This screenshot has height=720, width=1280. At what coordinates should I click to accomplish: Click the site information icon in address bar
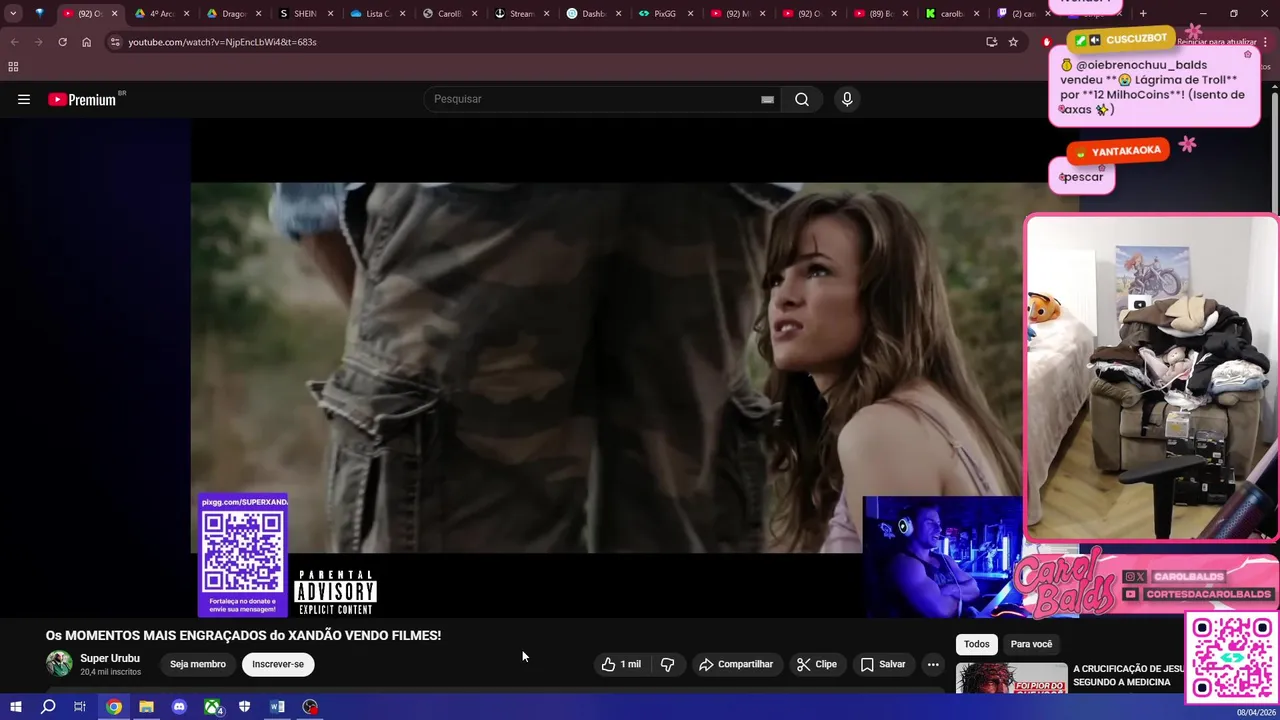pyautogui.click(x=115, y=42)
